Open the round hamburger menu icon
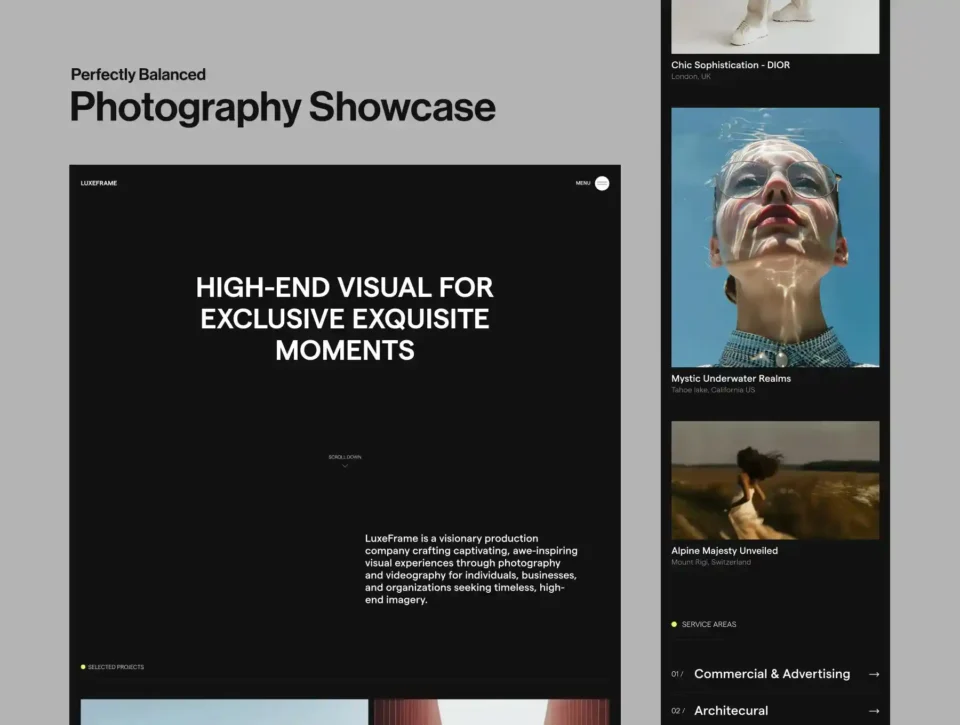Viewport: 960px width, 725px height. click(602, 183)
